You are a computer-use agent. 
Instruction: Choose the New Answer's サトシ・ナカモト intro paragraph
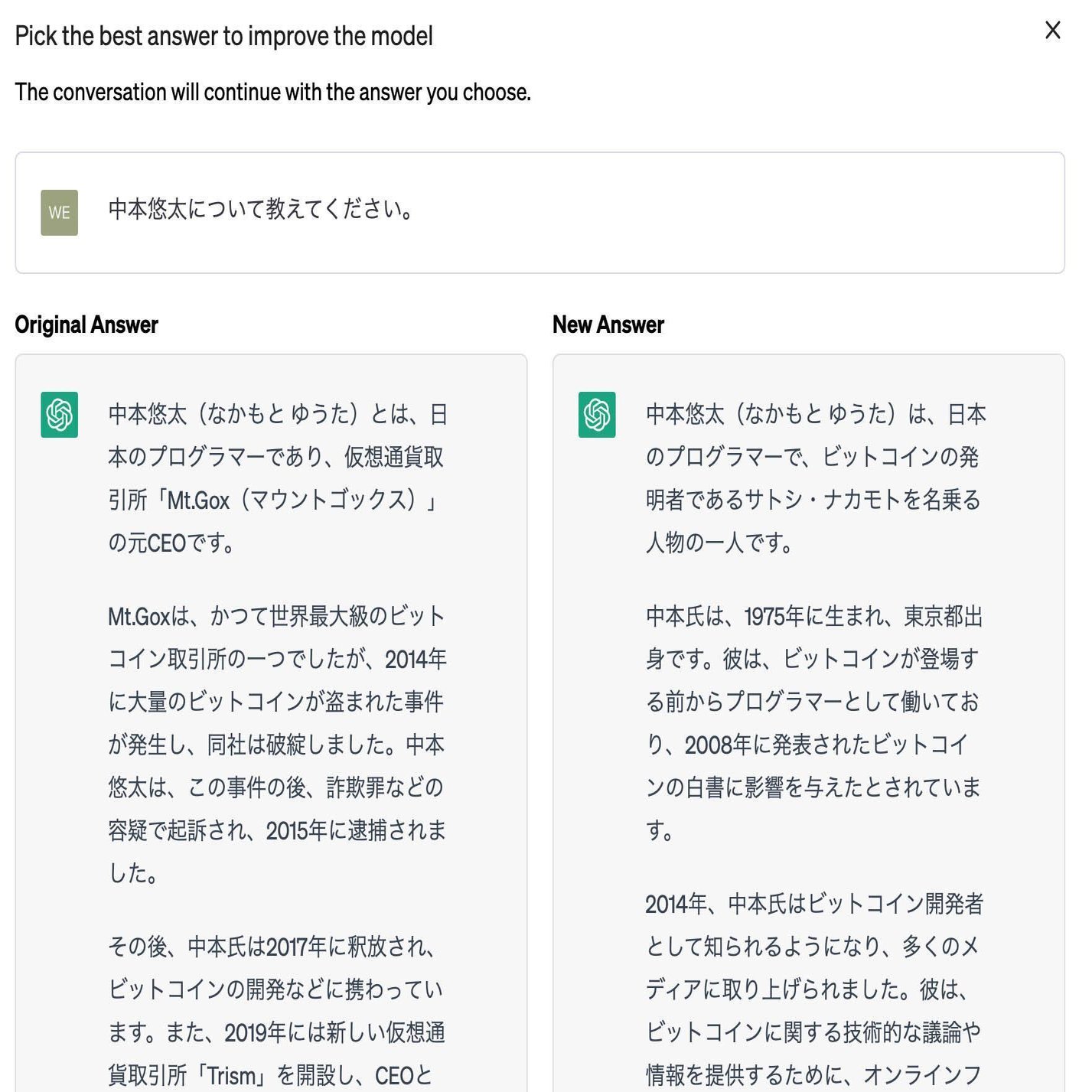pos(814,478)
